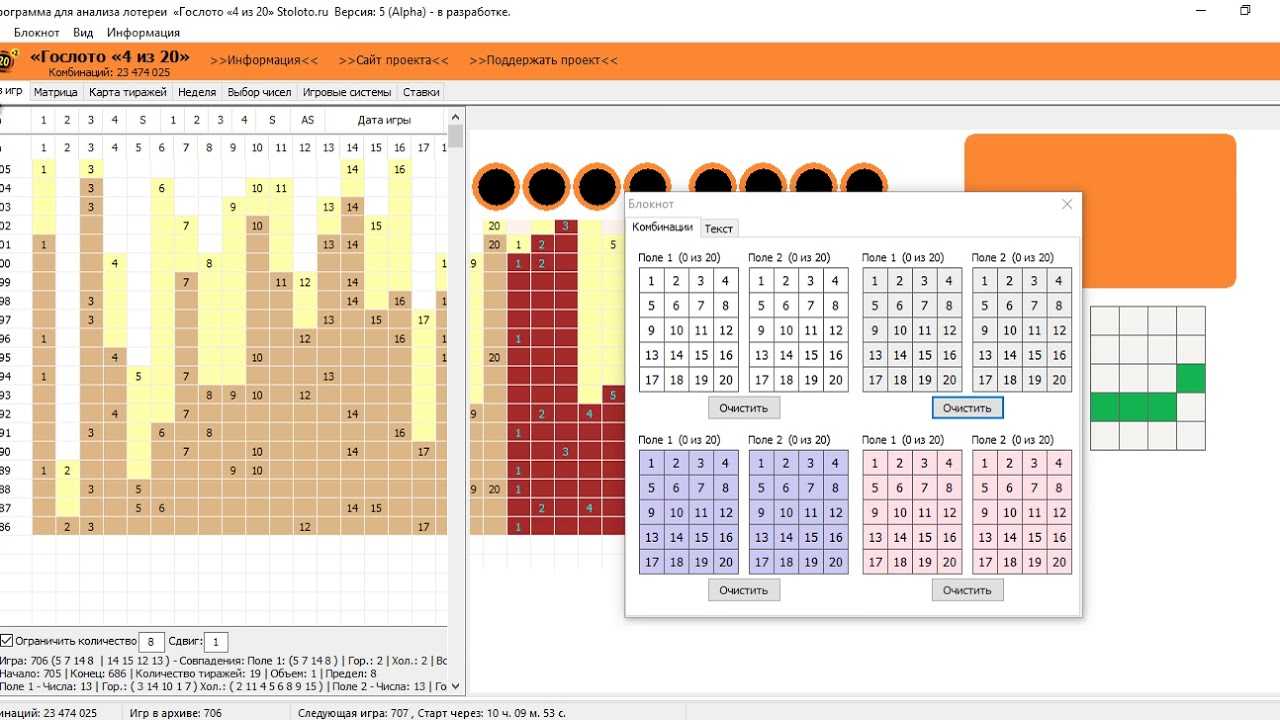Select number 12 in the gray Поле 1 grid
Screen dimensions: 1280x720
[x=949, y=331]
